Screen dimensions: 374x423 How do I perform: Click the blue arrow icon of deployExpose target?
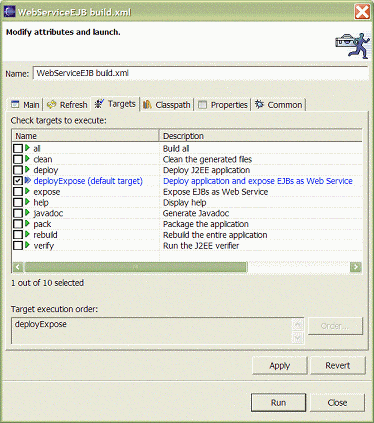point(28,180)
